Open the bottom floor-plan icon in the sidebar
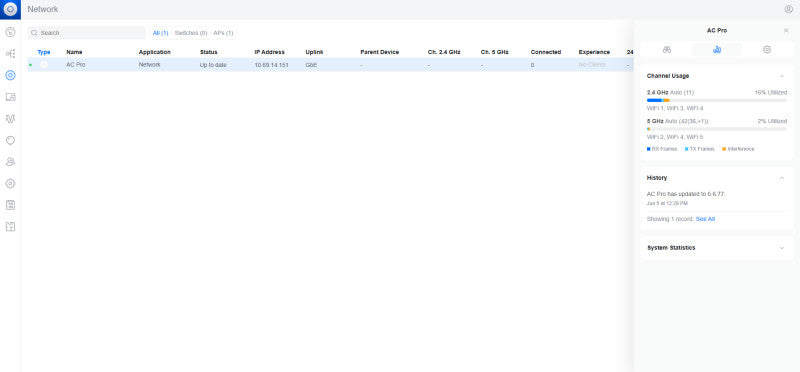The width and height of the screenshot is (800, 372). coord(10,227)
